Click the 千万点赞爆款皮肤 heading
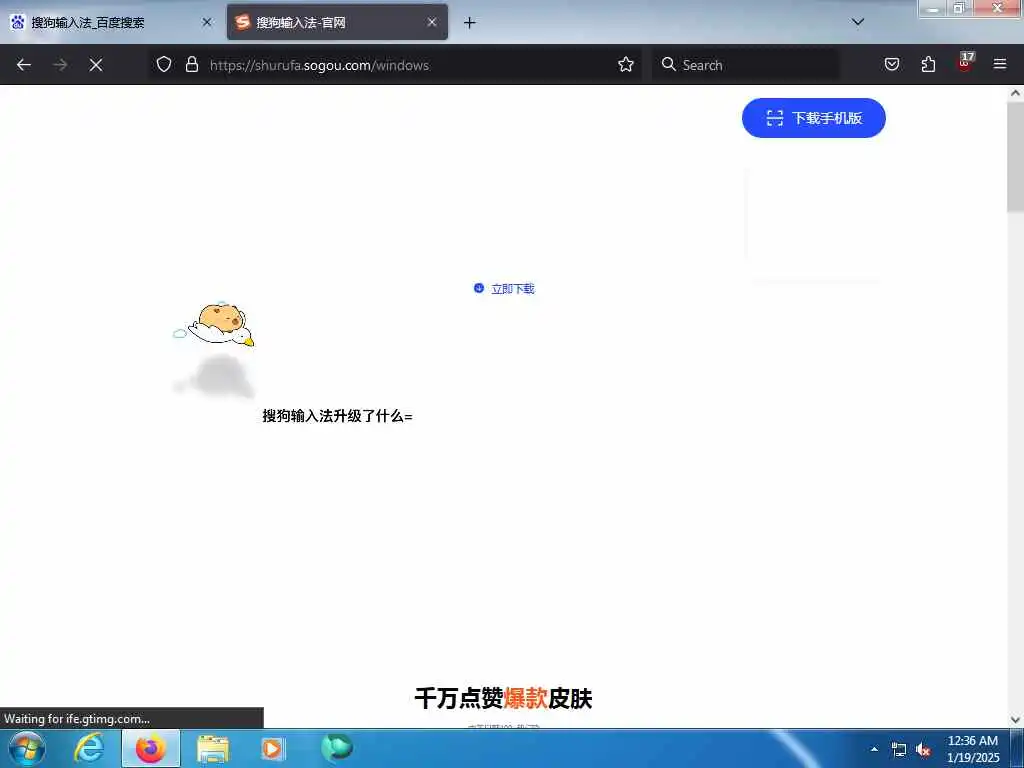 coord(503,698)
